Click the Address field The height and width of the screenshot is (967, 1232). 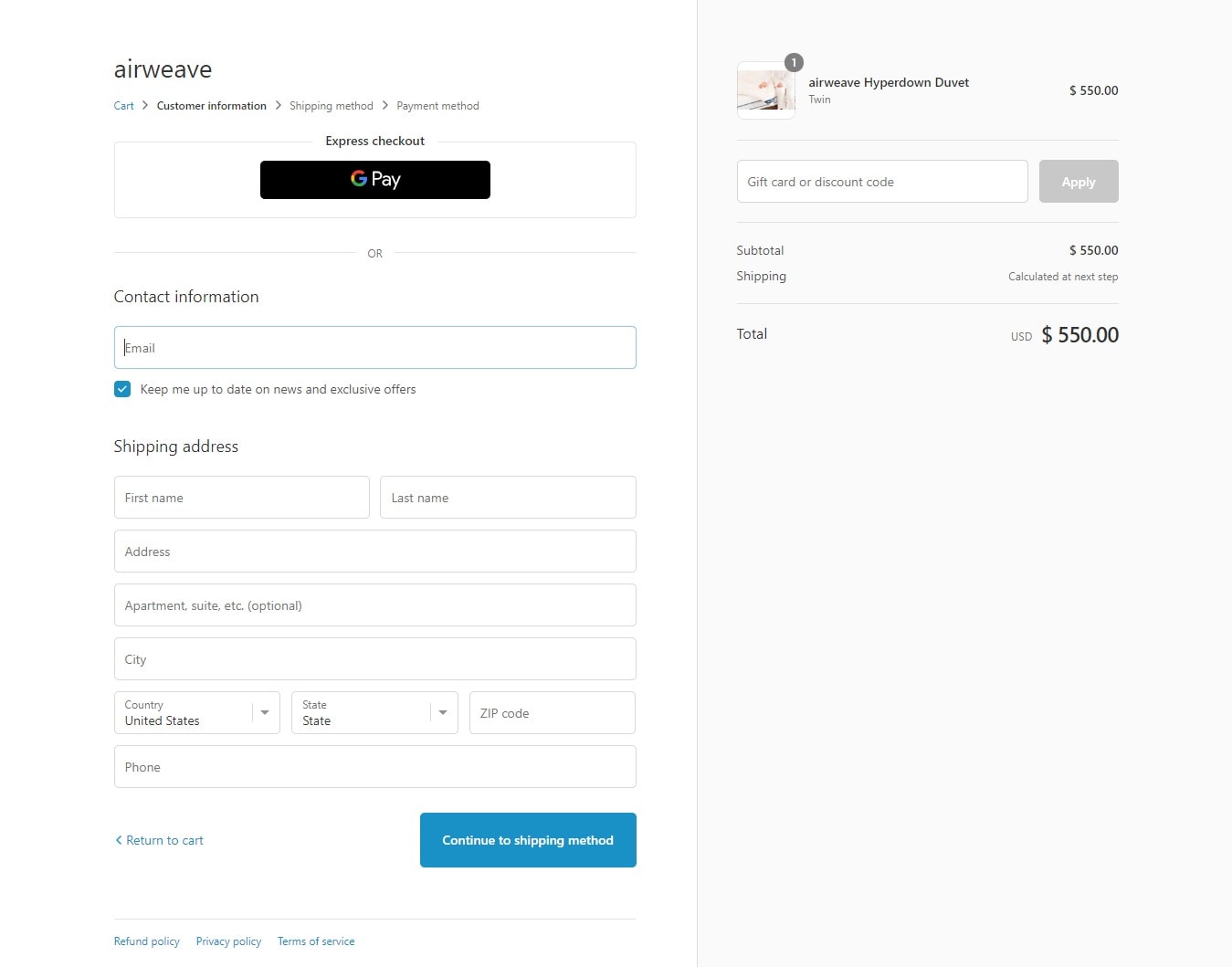point(374,552)
